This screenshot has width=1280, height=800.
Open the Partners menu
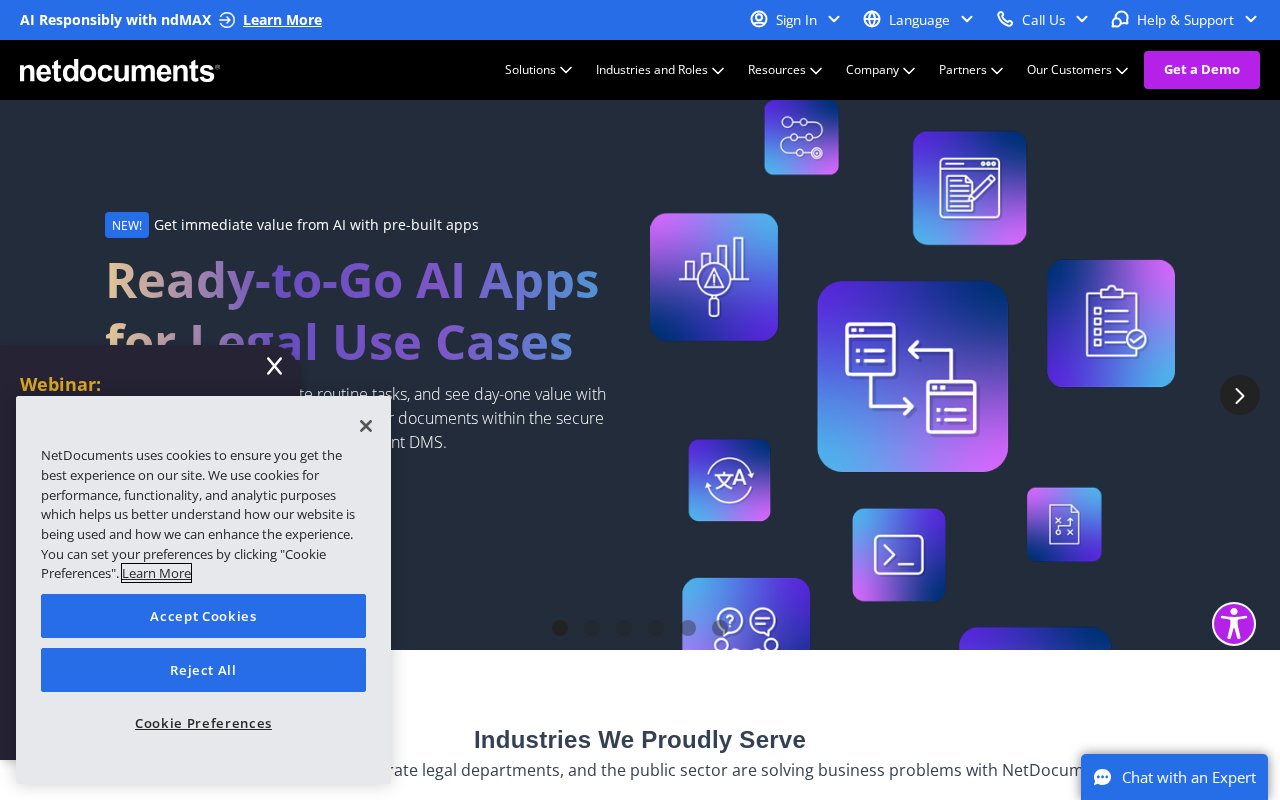click(x=971, y=70)
